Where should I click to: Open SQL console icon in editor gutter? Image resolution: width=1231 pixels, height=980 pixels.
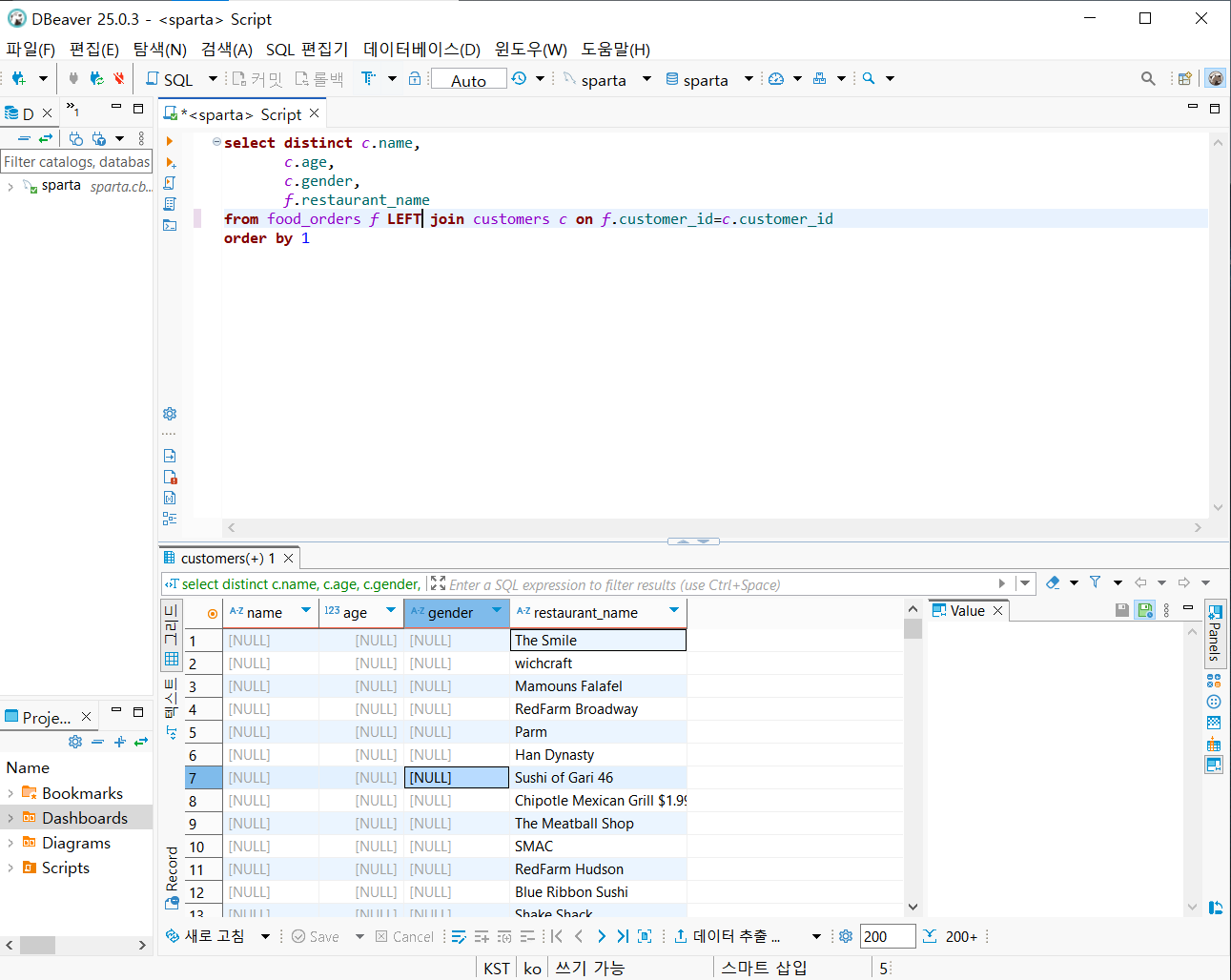pos(170,225)
